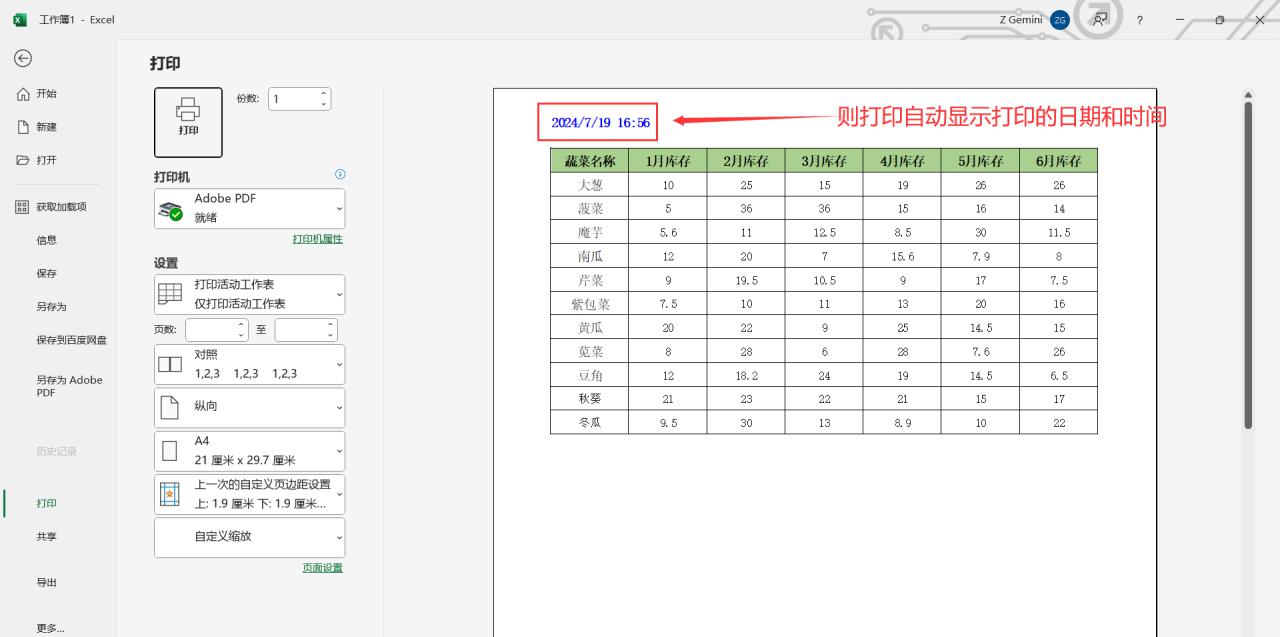This screenshot has width=1280, height=637.
Task: Click the 魔芋 row label
Action: pos(590,233)
